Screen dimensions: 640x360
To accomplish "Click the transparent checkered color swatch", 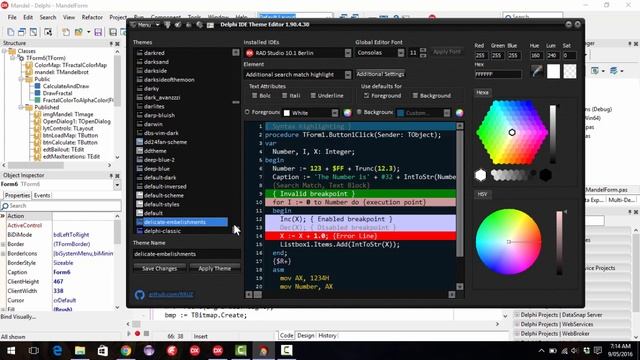I will click(x=570, y=71).
